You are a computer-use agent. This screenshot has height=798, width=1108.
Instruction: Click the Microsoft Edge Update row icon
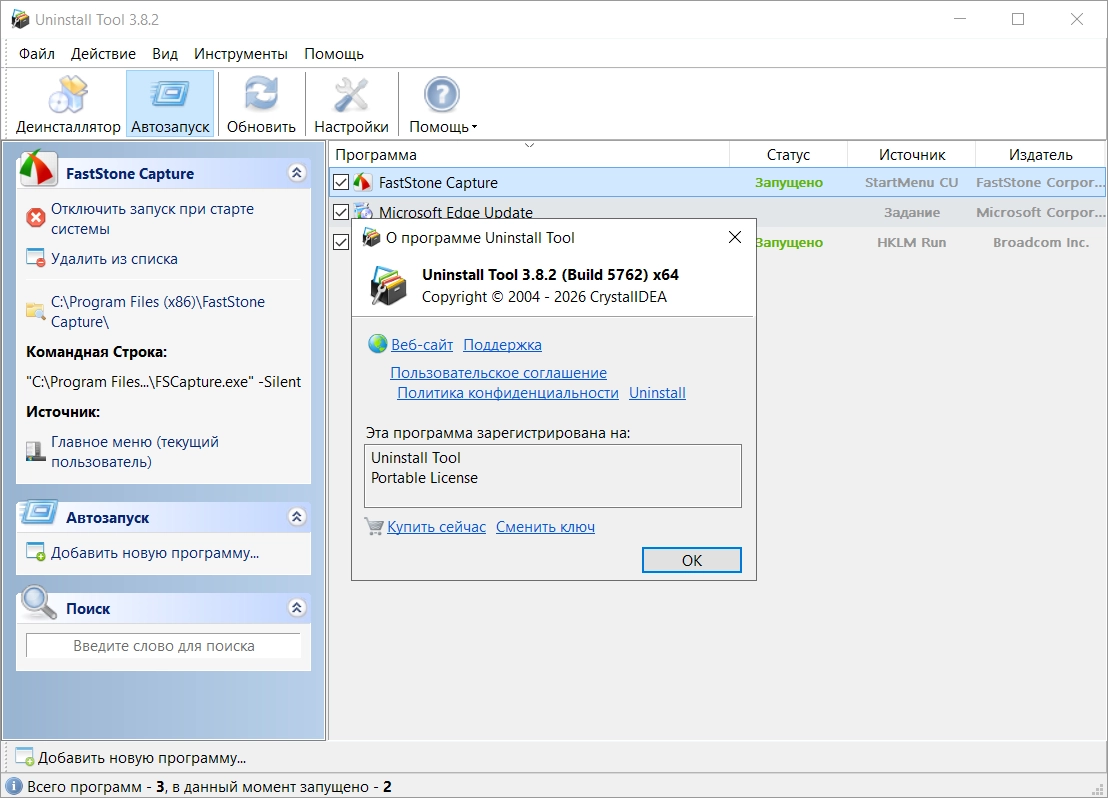coord(363,210)
